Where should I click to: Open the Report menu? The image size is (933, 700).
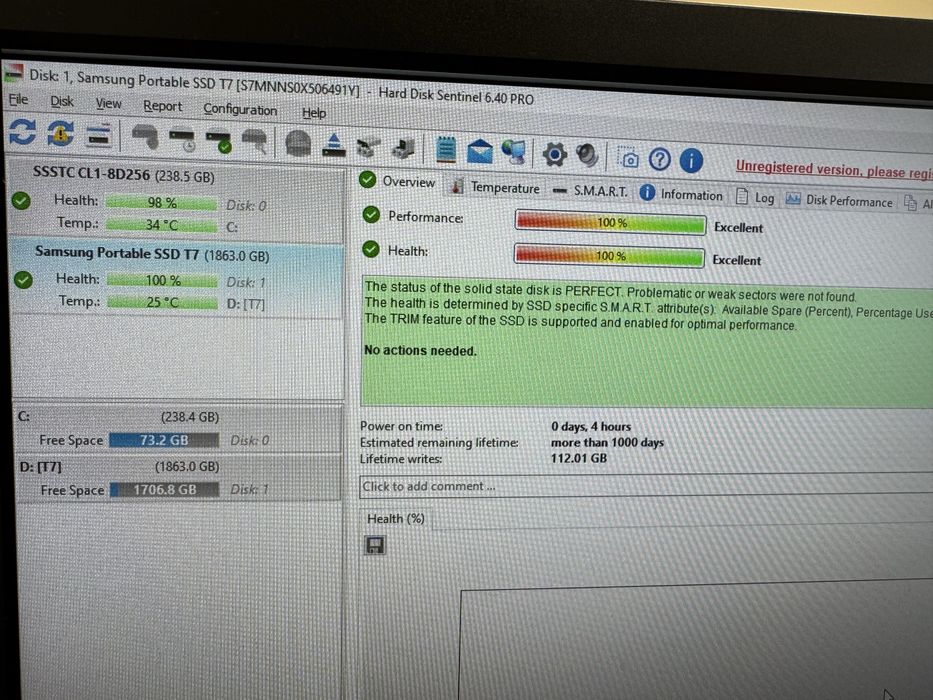coord(162,107)
